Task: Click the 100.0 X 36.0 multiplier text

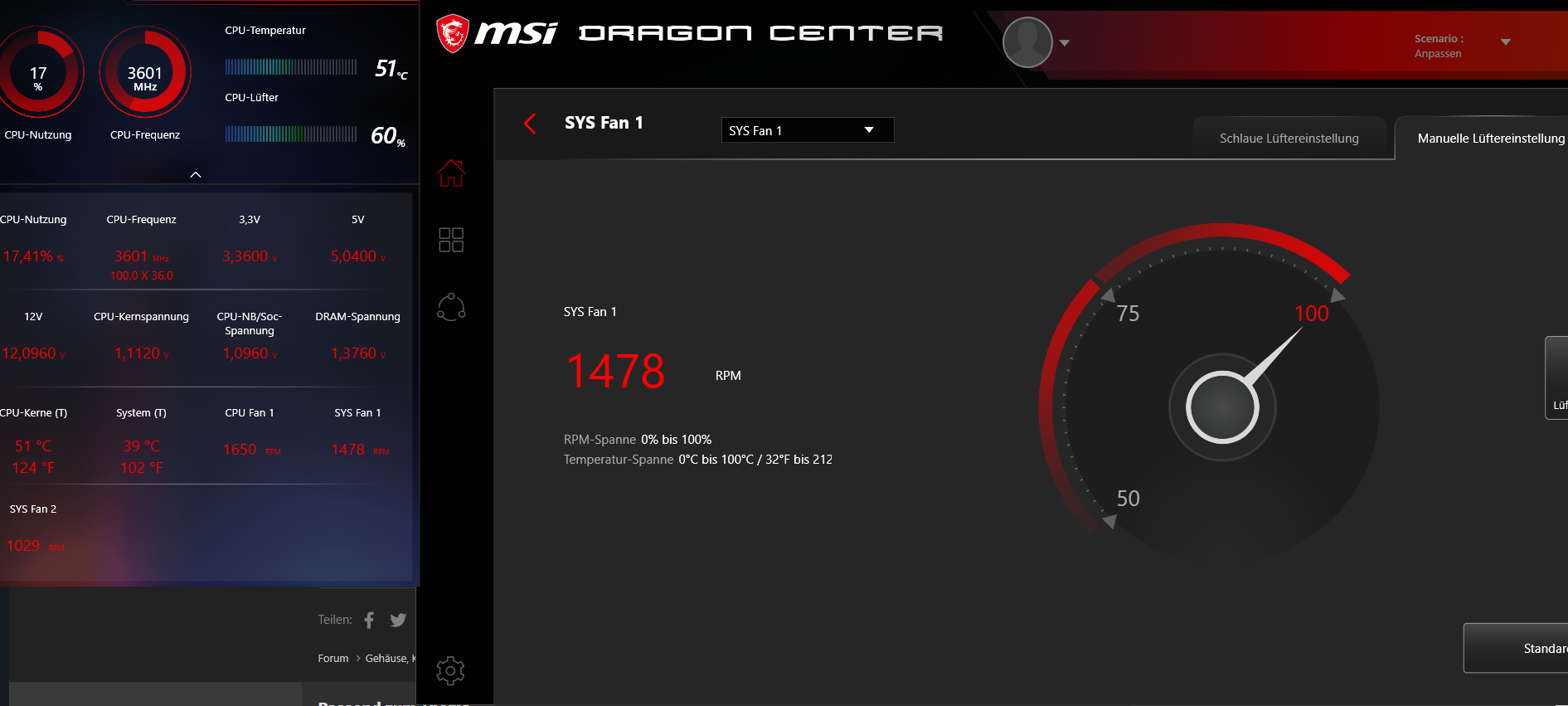Action: 142,275
